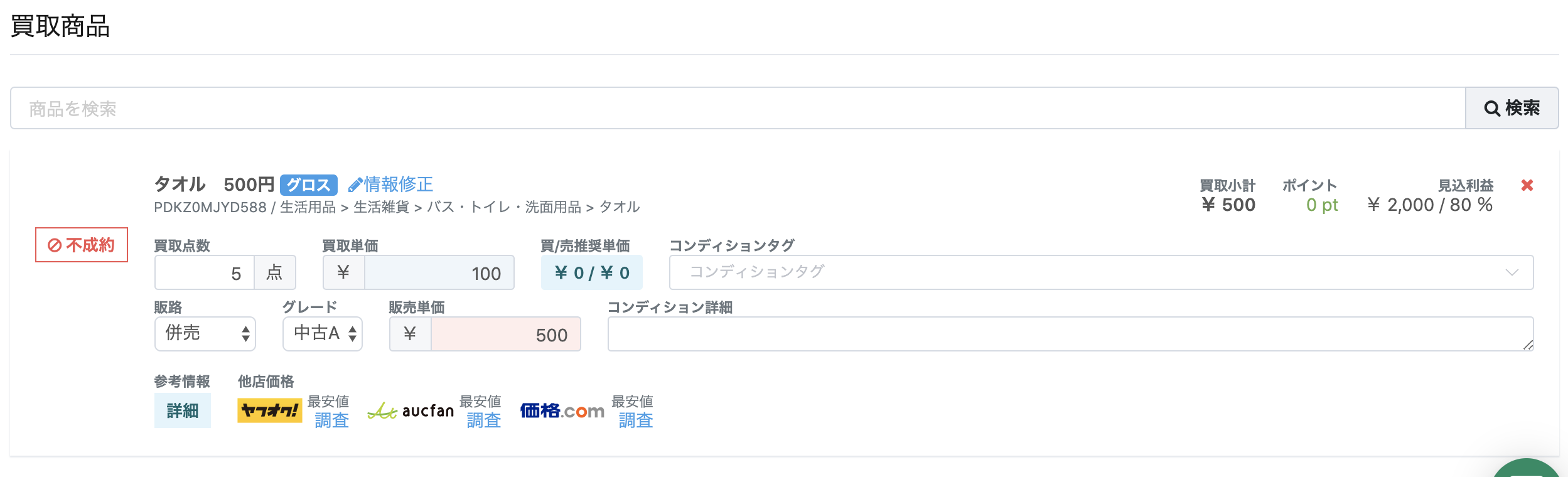
Task: Open the グレード dropdown showing 中古A
Action: [x=323, y=334]
